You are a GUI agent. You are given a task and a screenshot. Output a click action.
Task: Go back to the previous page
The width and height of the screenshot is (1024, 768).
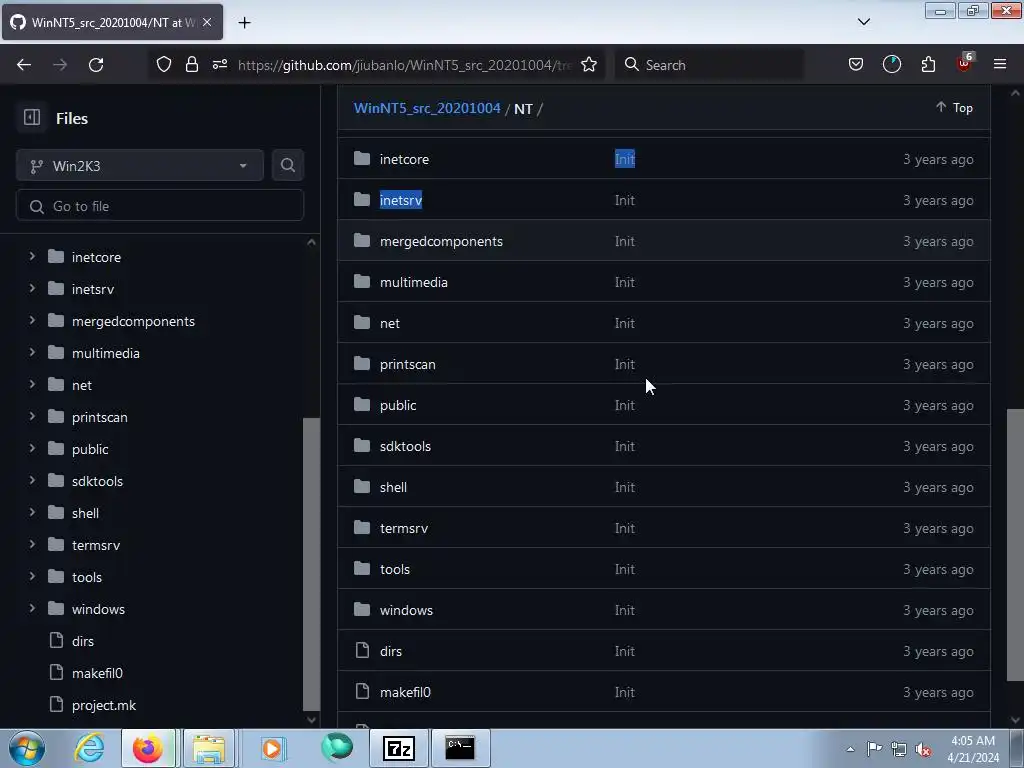tap(24, 65)
